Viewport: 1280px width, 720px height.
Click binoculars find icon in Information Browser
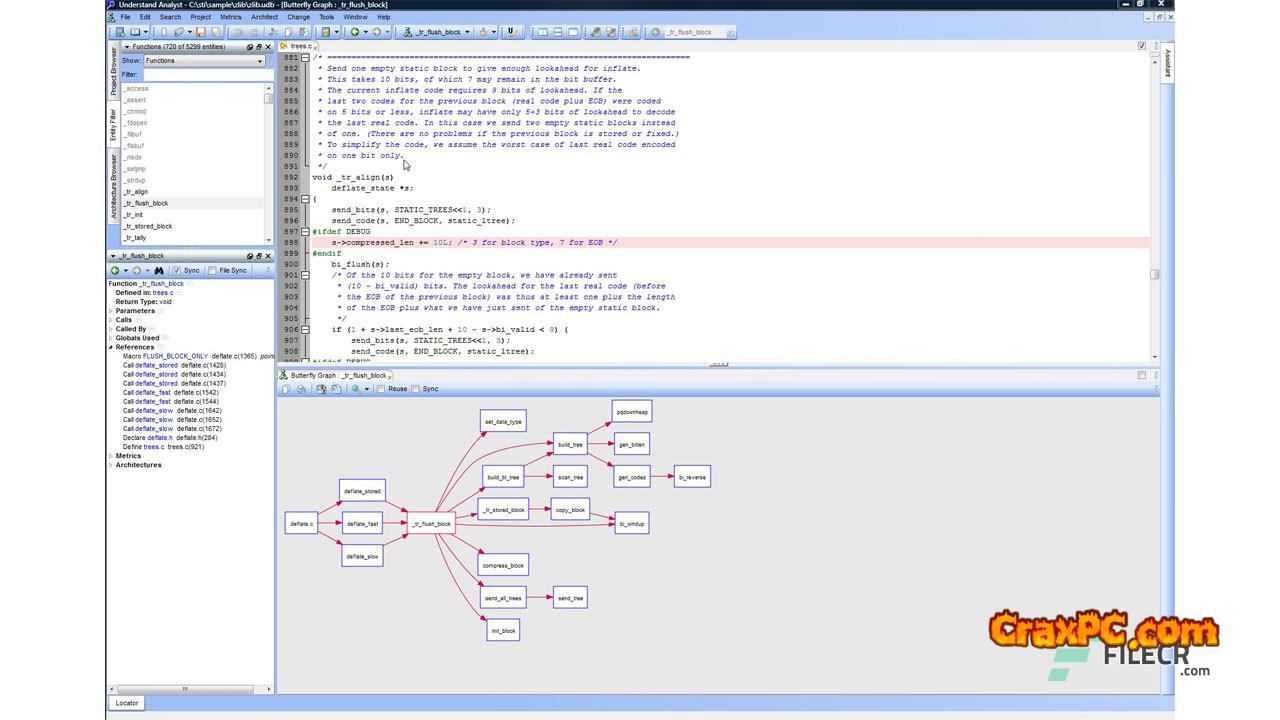coord(159,271)
